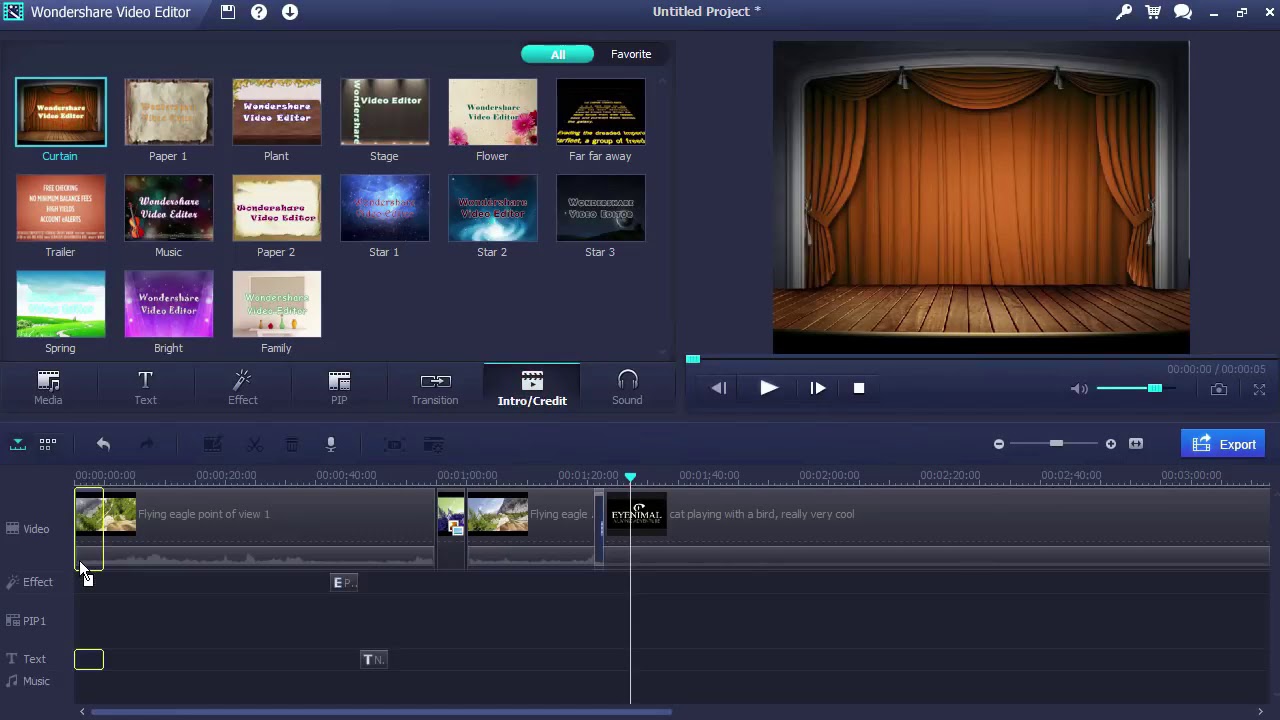Image resolution: width=1280 pixels, height=720 pixels.
Task: Click the key register icon
Action: click(x=1124, y=12)
